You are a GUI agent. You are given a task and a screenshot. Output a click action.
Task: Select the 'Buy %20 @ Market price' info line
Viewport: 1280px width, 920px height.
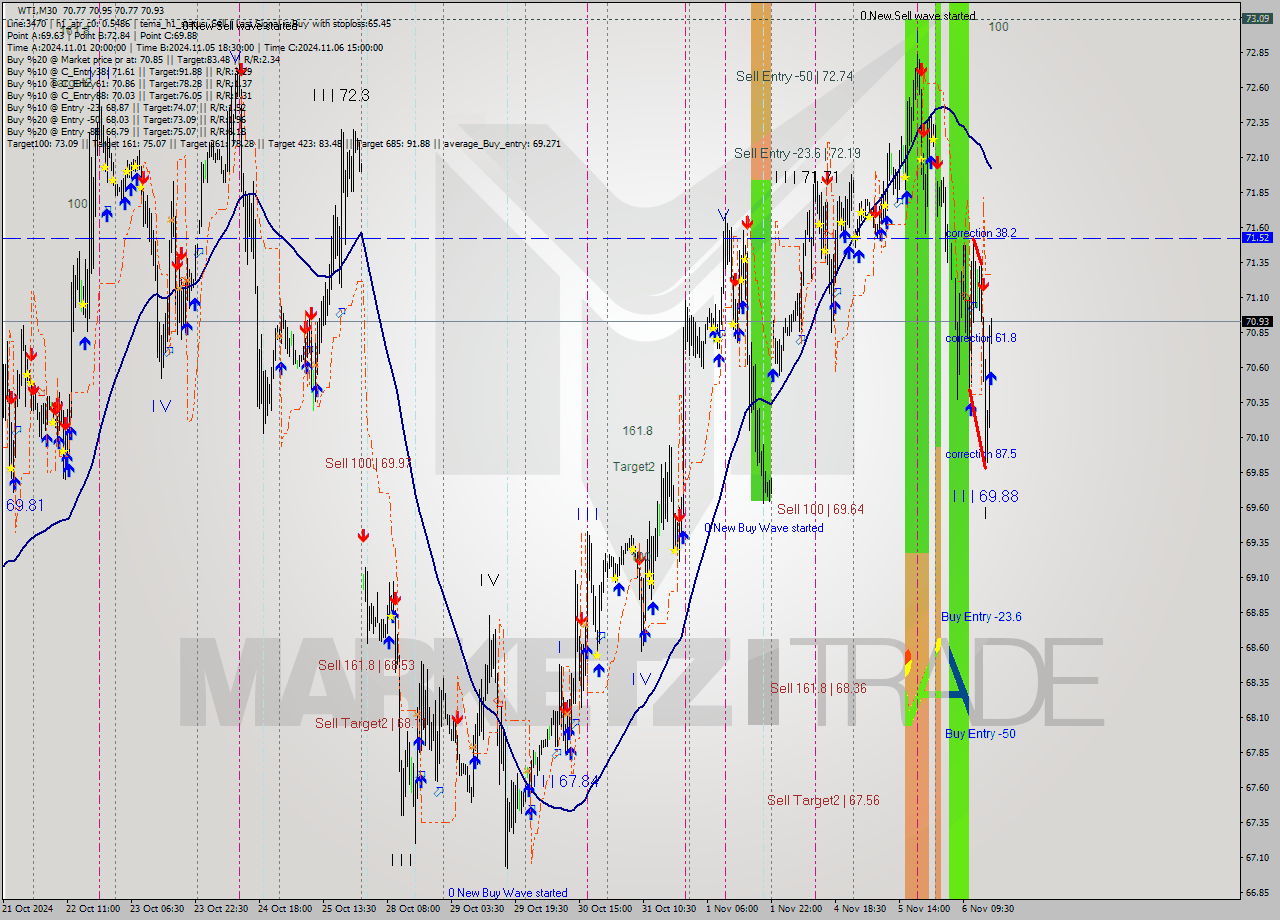[142, 59]
